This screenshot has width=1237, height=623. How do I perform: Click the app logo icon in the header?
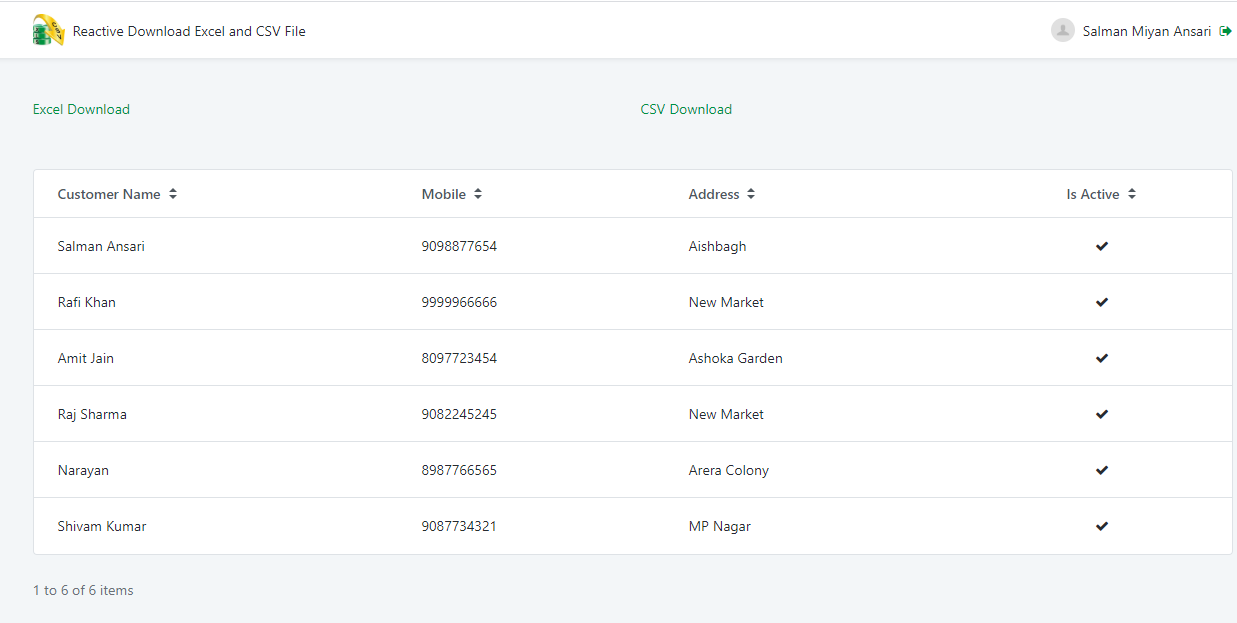(x=47, y=30)
